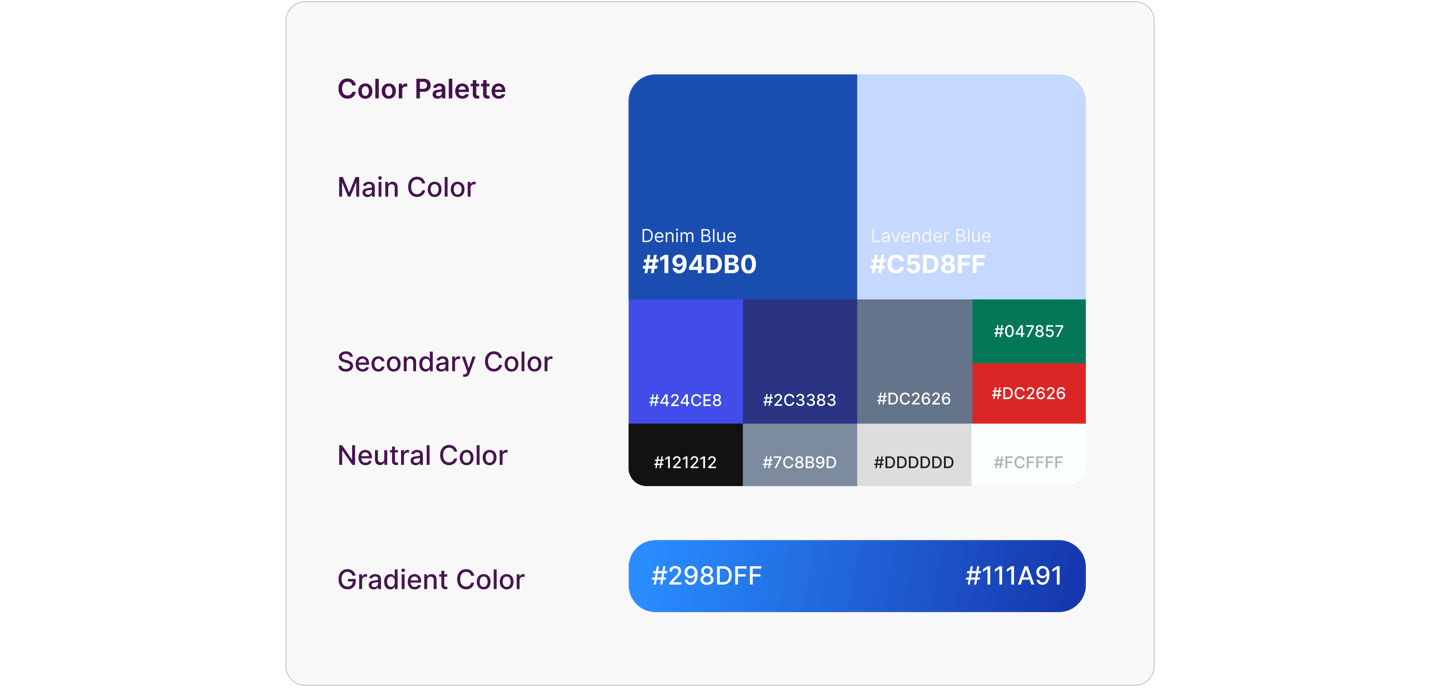Image resolution: width=1440 pixels, height=688 pixels.
Task: Select the light gray #DDDDDD swatch
Action: (914, 455)
